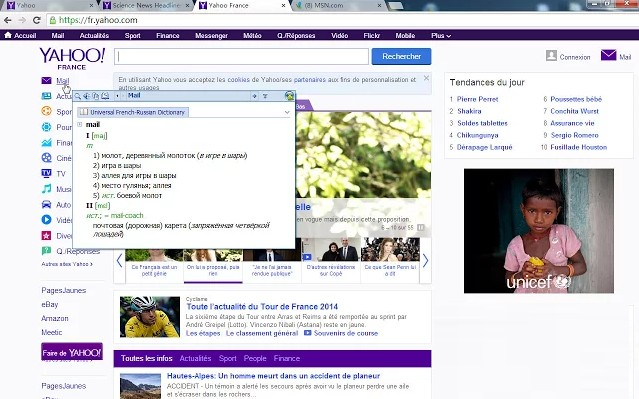Click the purple Mail envelope icon in left sidebar
This screenshot has width=639, height=399.
click(x=46, y=80)
